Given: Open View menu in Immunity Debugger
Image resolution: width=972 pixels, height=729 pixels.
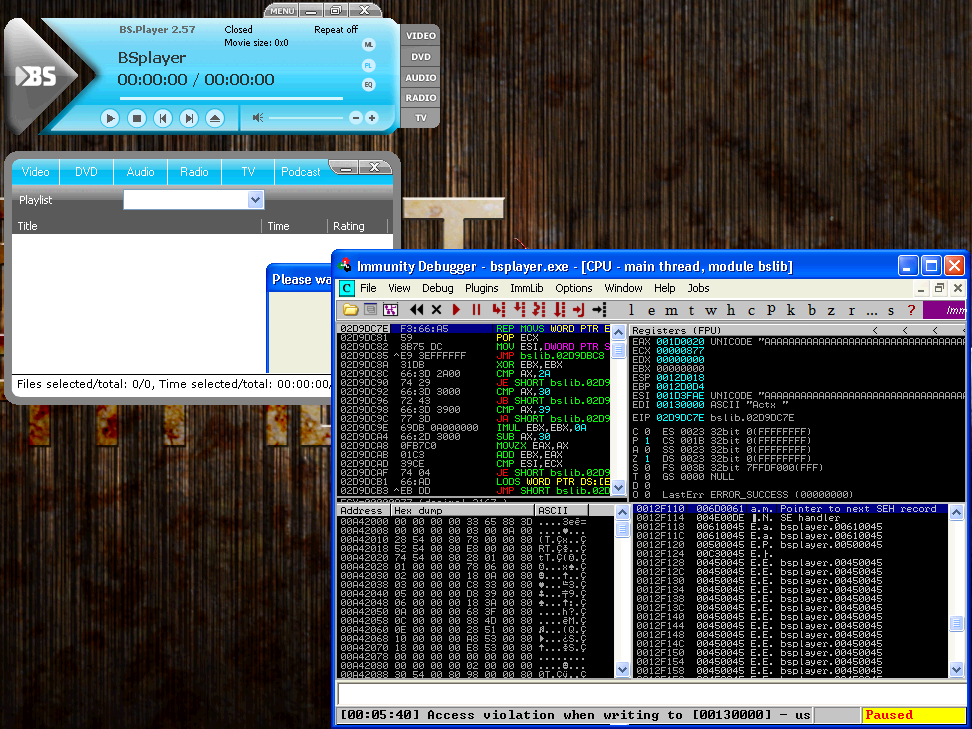Looking at the screenshot, I should point(399,288).
